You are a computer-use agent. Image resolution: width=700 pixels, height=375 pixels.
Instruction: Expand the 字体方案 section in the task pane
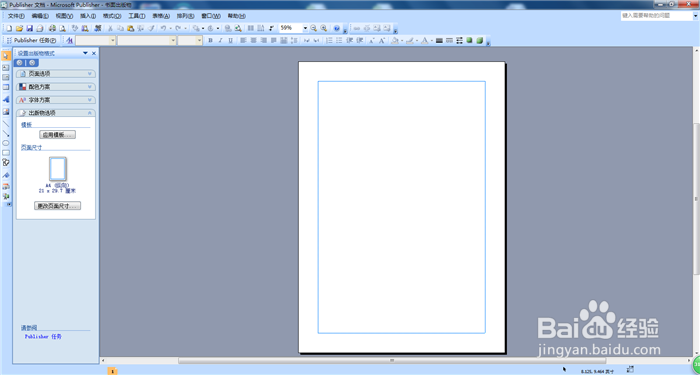click(x=56, y=100)
